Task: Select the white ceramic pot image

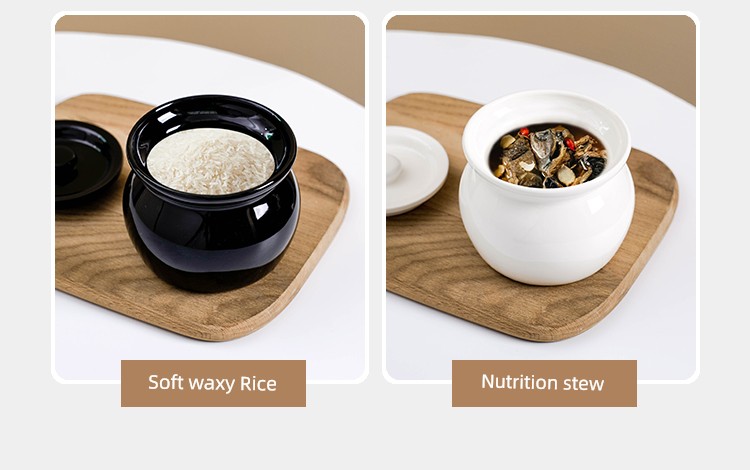Action: click(x=547, y=187)
